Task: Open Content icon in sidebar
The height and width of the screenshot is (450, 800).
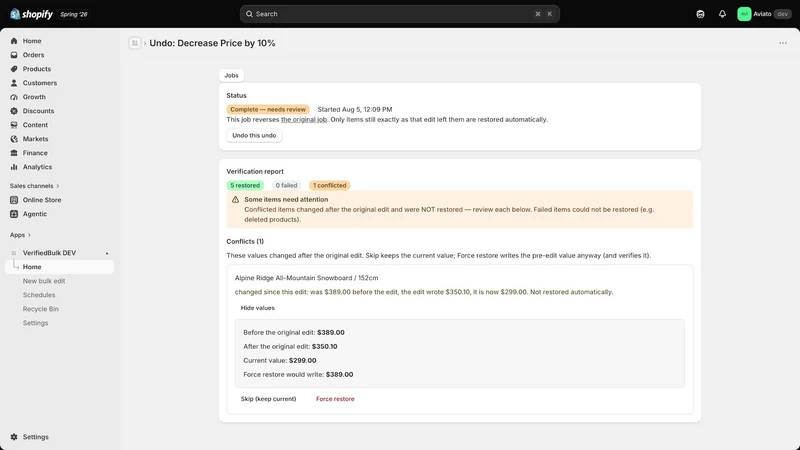Action: tap(14, 125)
